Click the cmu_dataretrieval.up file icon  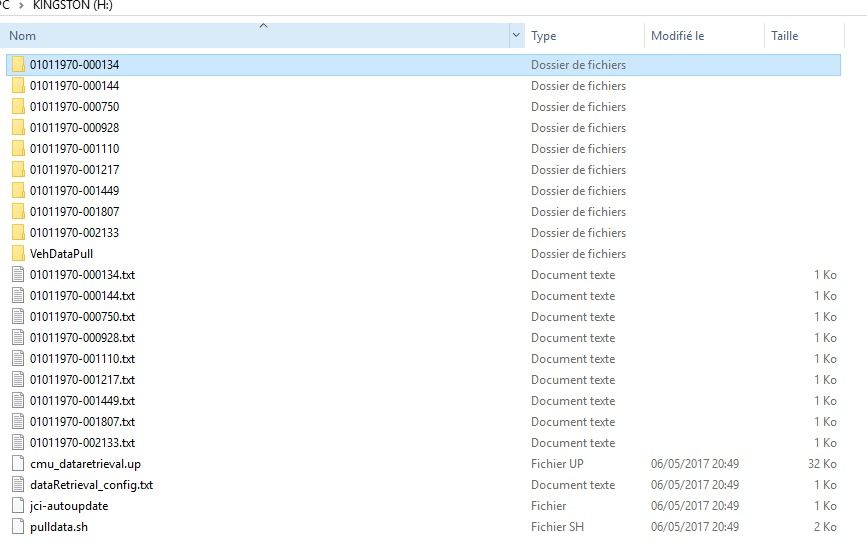[18, 464]
